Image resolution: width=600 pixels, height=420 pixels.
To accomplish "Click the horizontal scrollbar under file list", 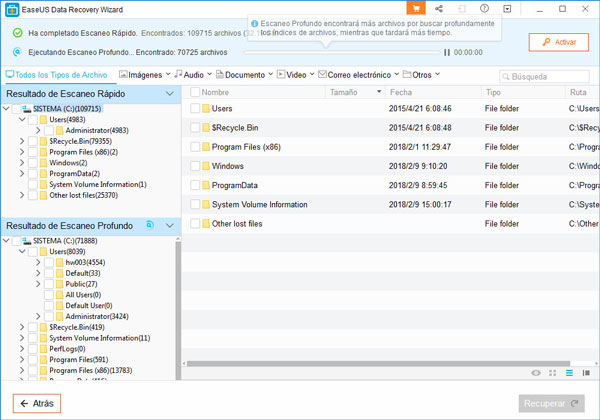I will tap(378, 363).
